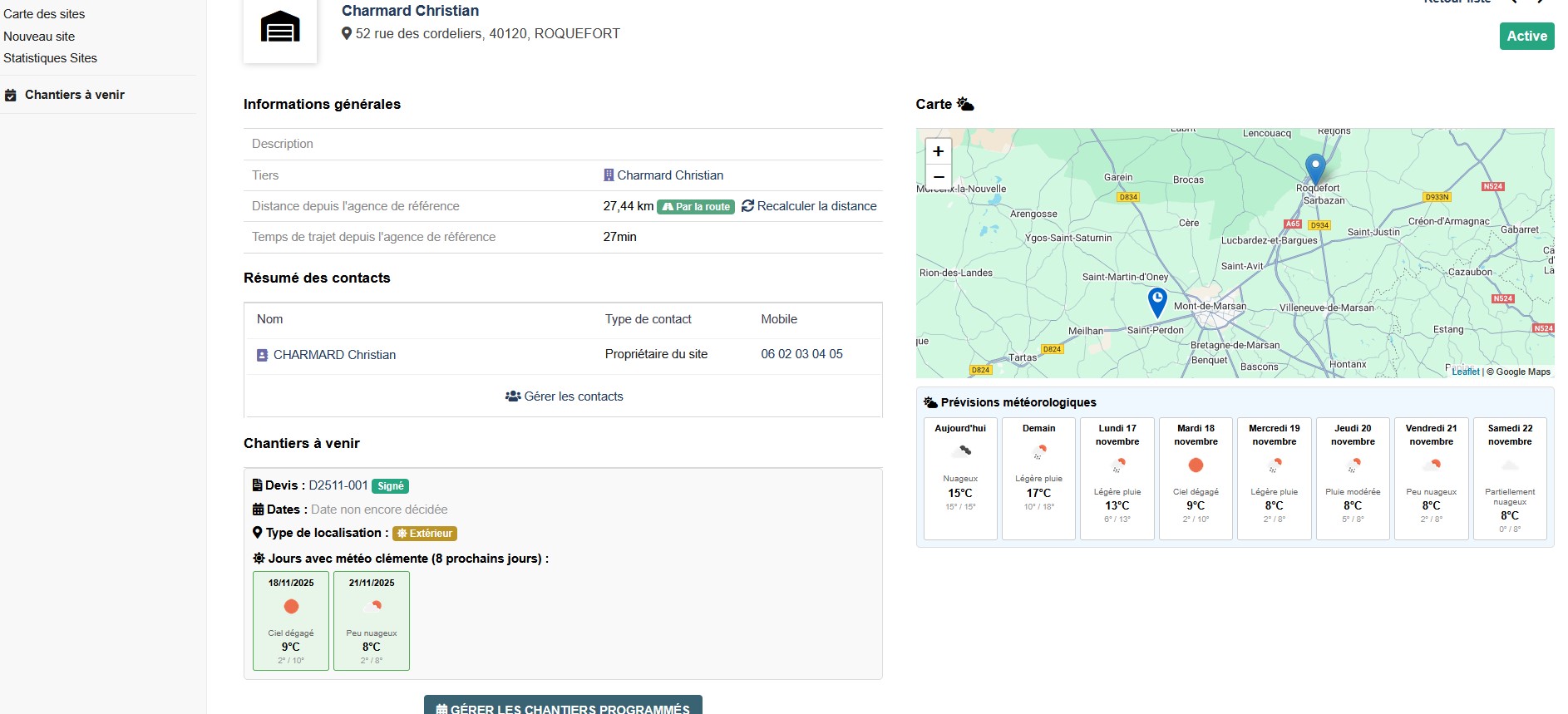
Task: Click the location pin icon beside the address
Action: coord(347,34)
